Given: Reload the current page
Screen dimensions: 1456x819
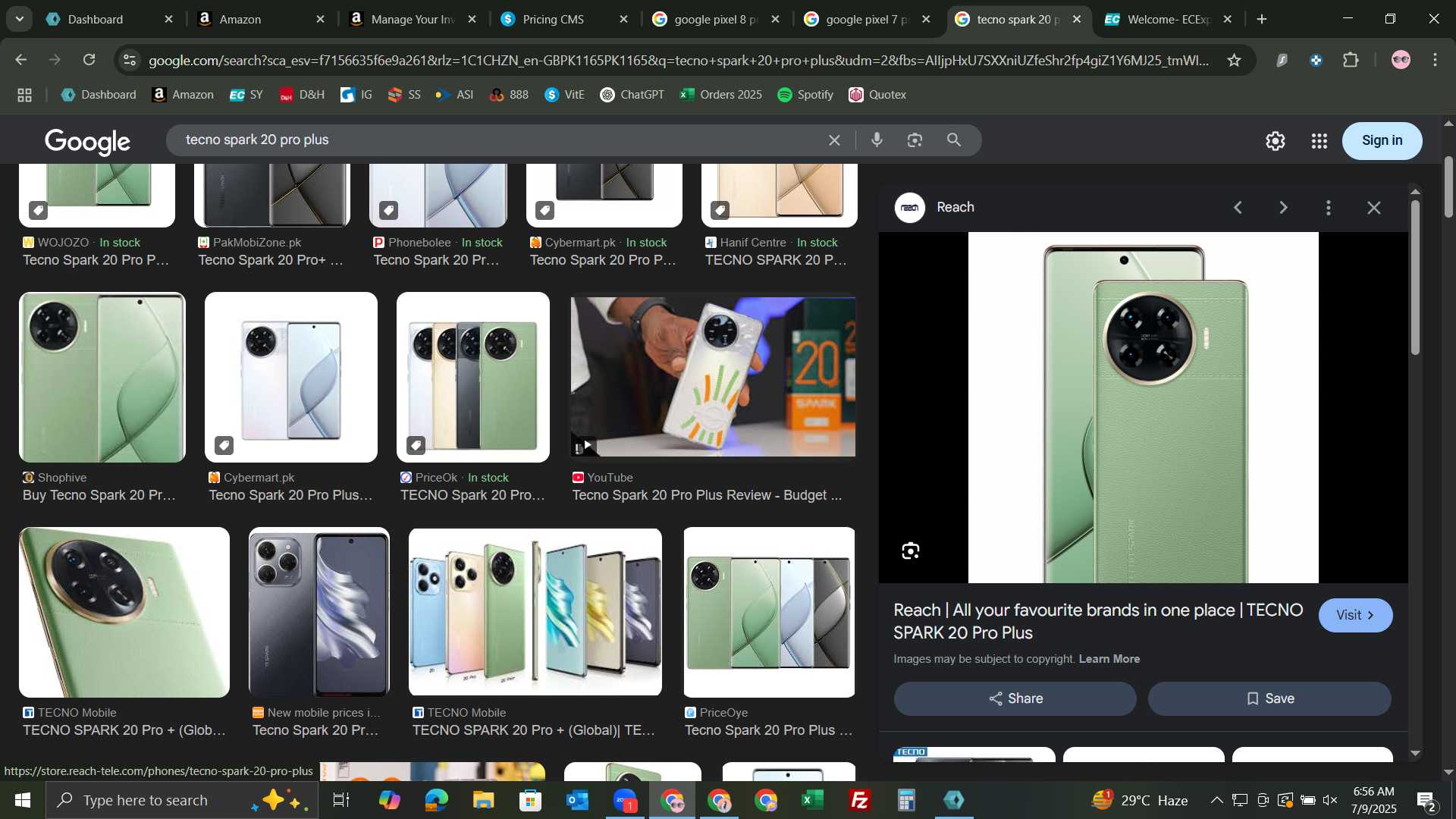Looking at the screenshot, I should click(x=89, y=60).
